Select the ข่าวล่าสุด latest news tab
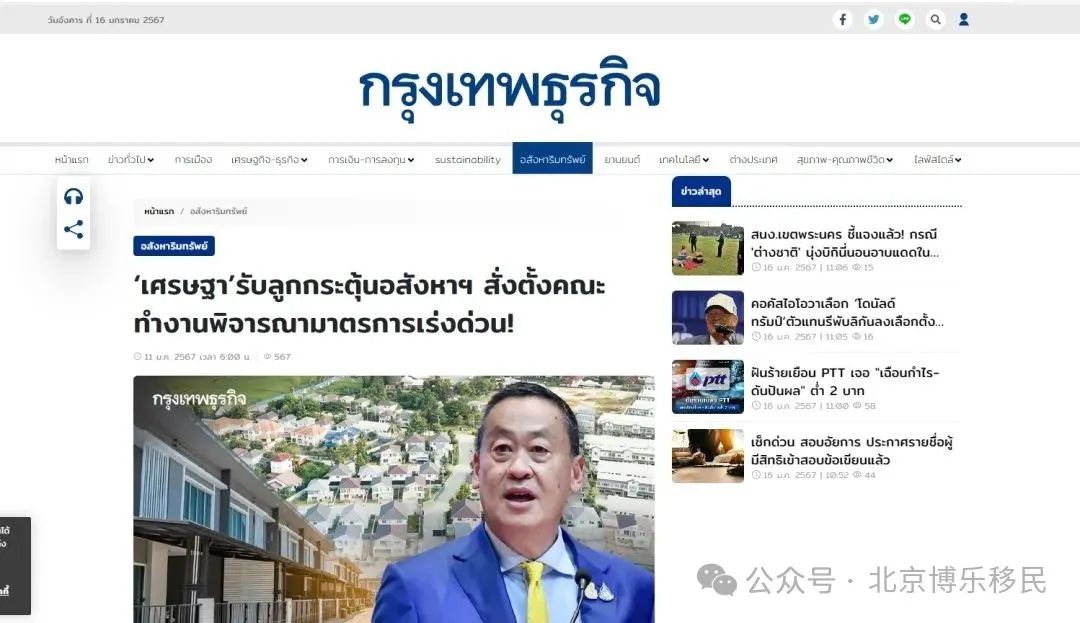The image size is (1080, 623). [x=701, y=191]
